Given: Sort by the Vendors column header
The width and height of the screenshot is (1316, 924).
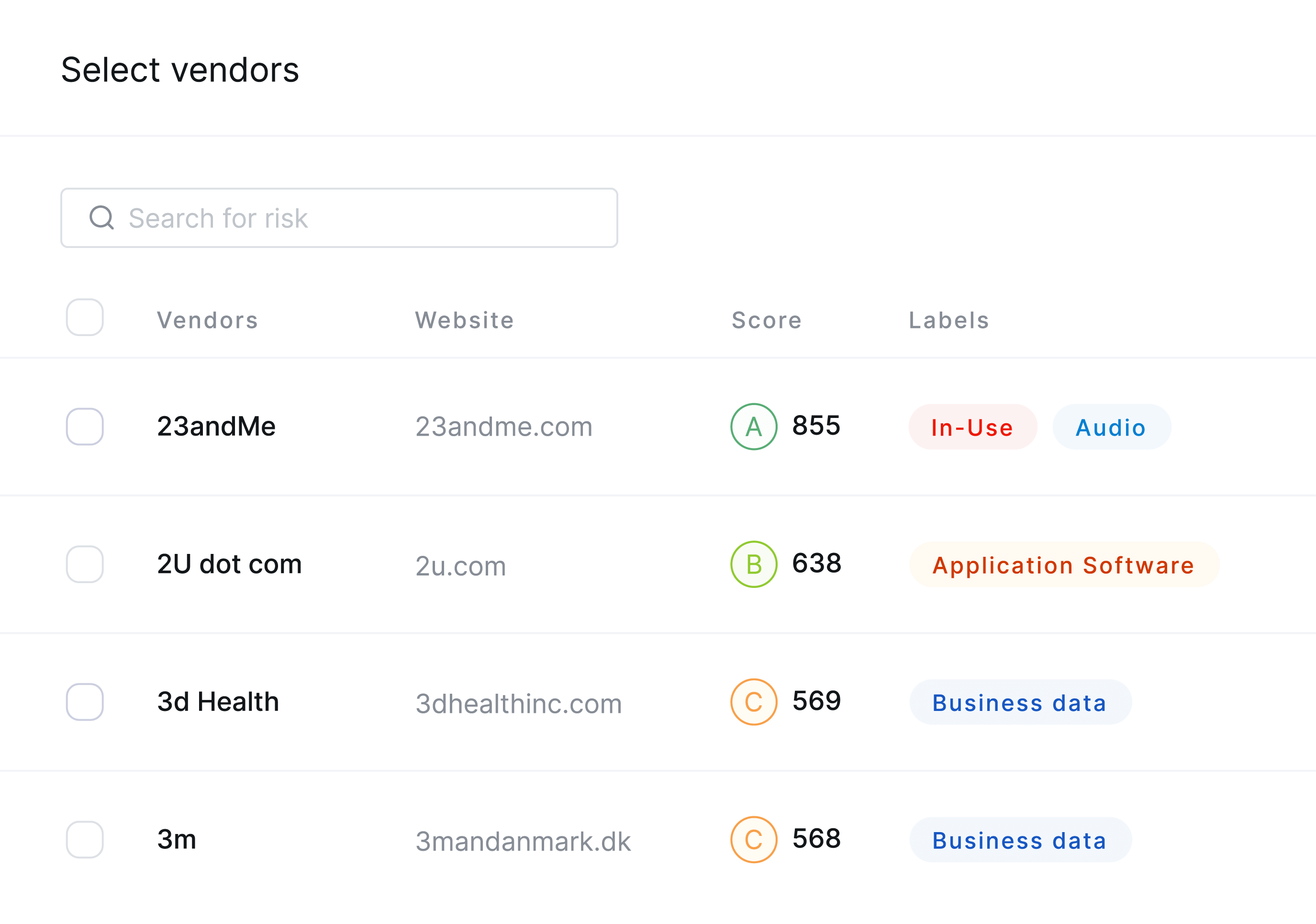Looking at the screenshot, I should (x=208, y=320).
